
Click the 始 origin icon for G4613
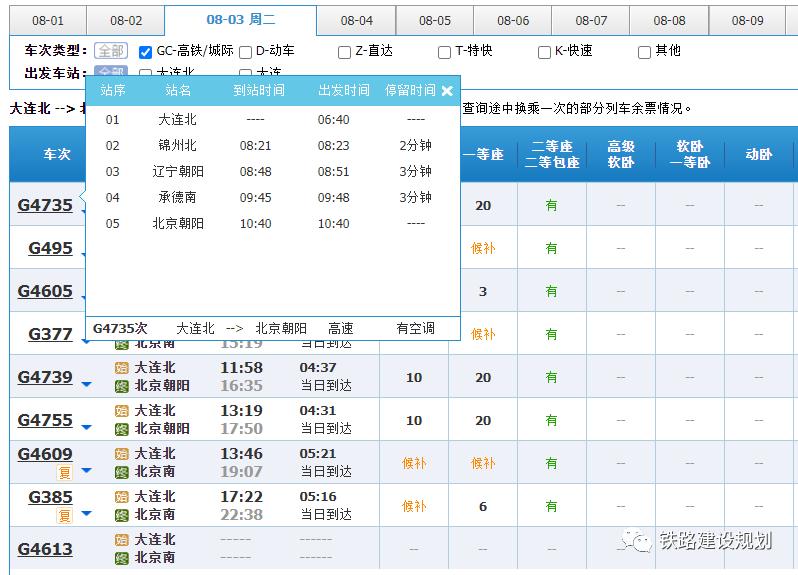tap(122, 540)
